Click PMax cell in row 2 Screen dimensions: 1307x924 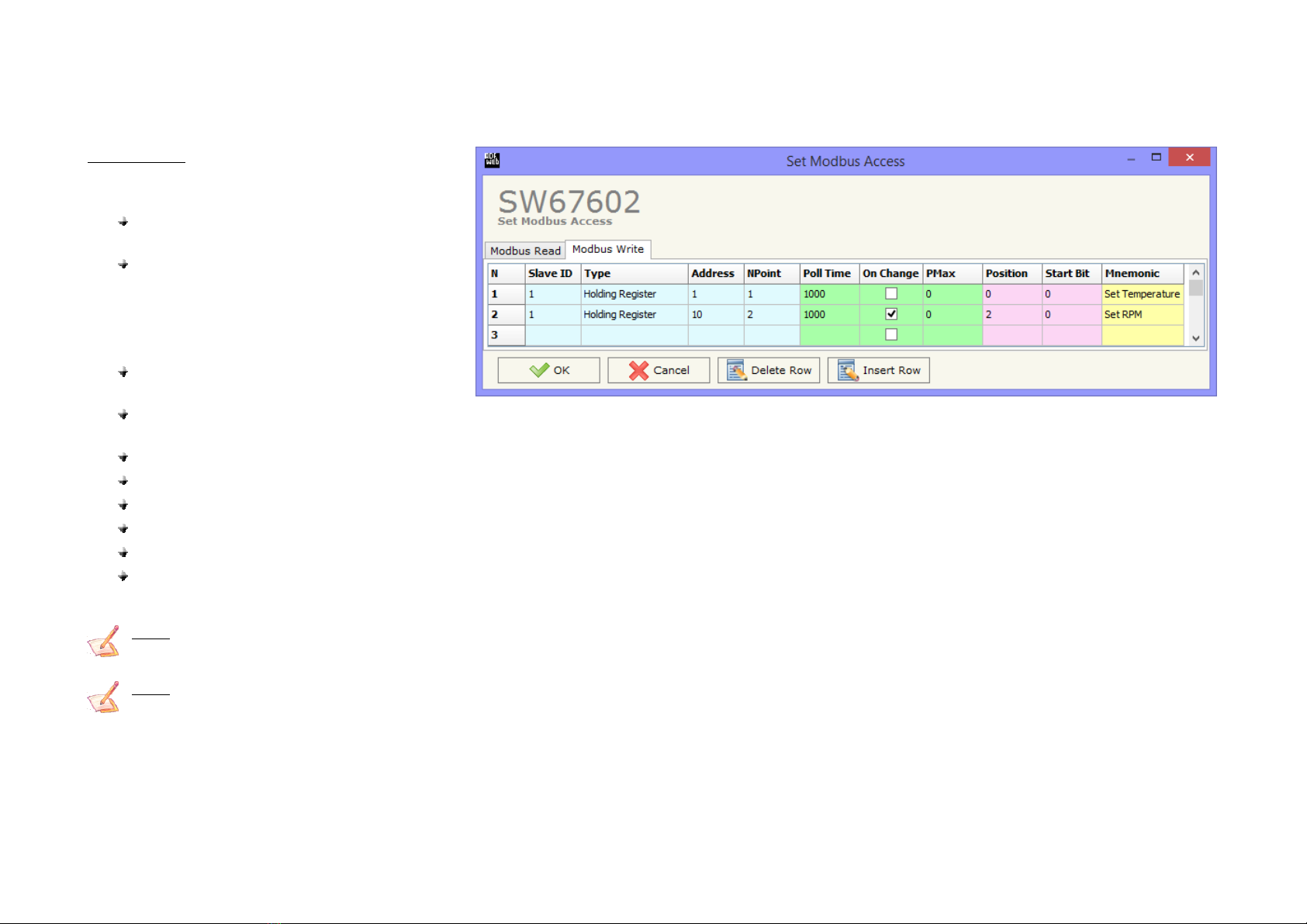tap(953, 314)
